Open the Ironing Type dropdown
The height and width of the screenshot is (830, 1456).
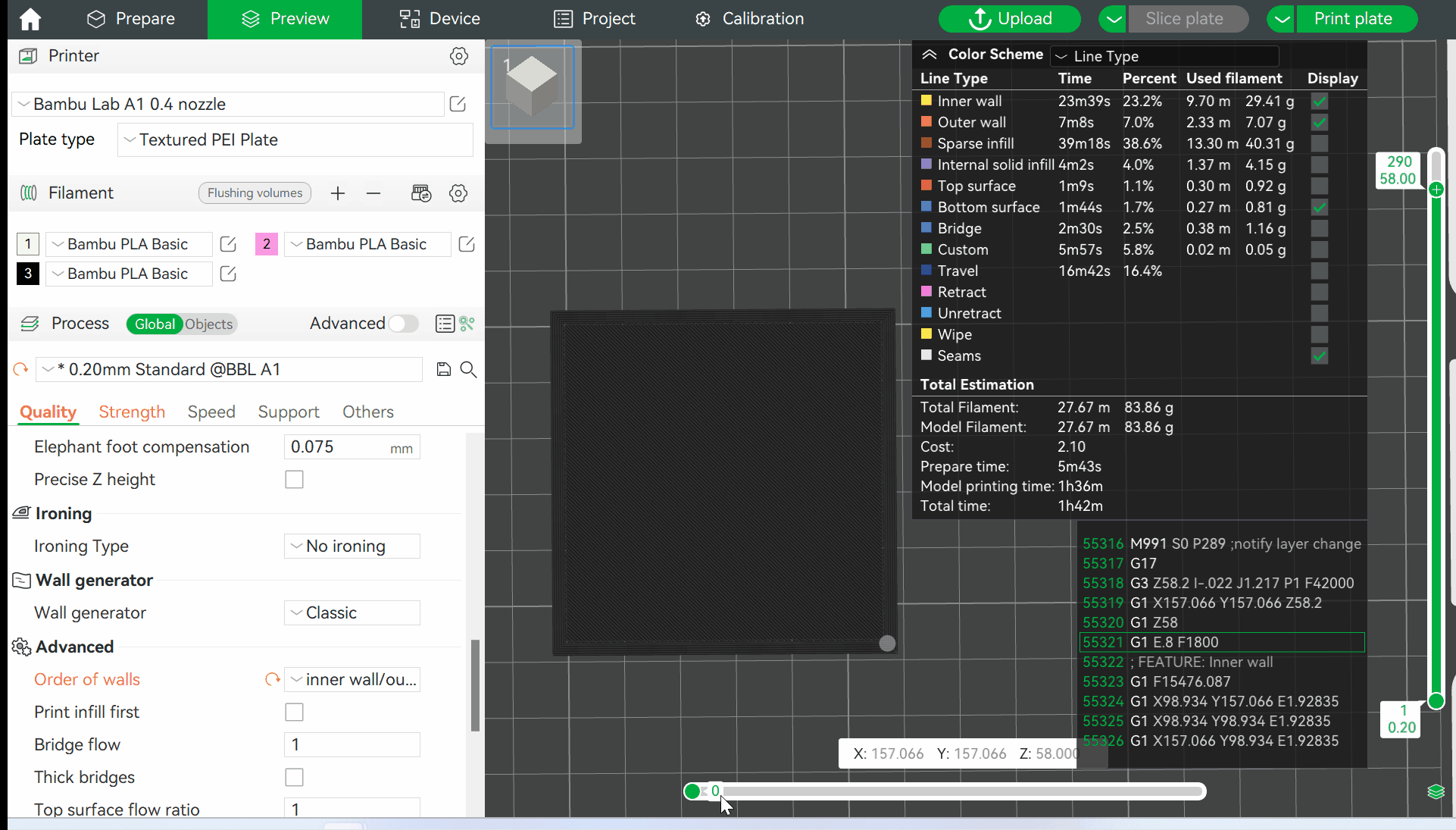click(x=352, y=547)
